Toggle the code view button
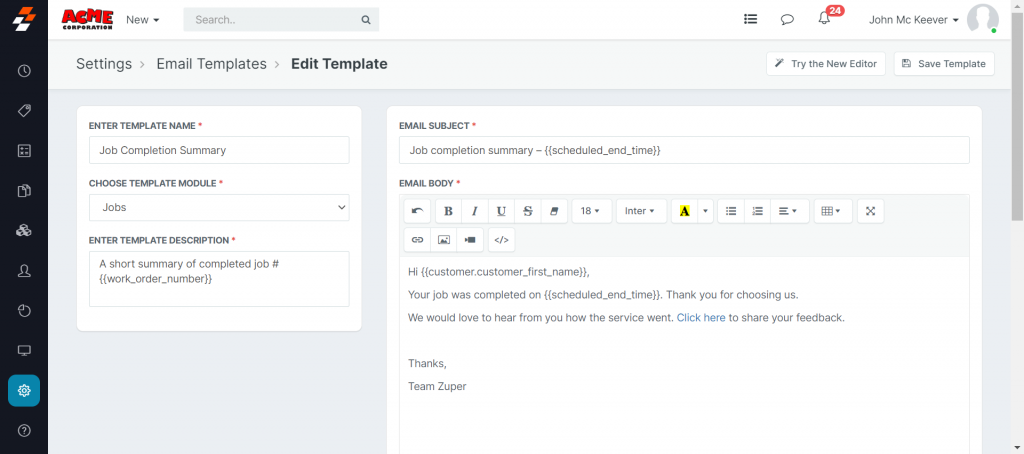Screen dimensions: 1024x454 pos(502,240)
